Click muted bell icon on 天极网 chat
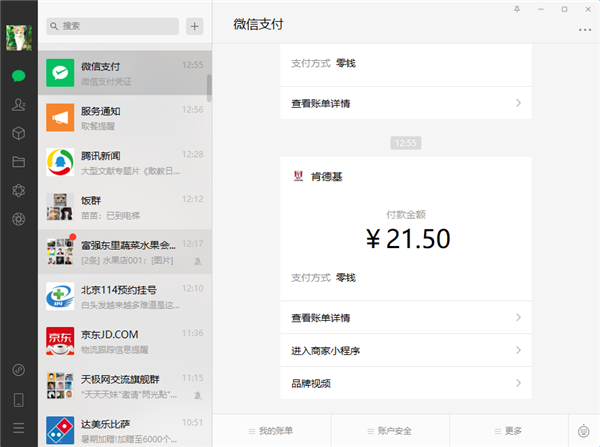Viewport: 600px width, 447px height. [198, 395]
